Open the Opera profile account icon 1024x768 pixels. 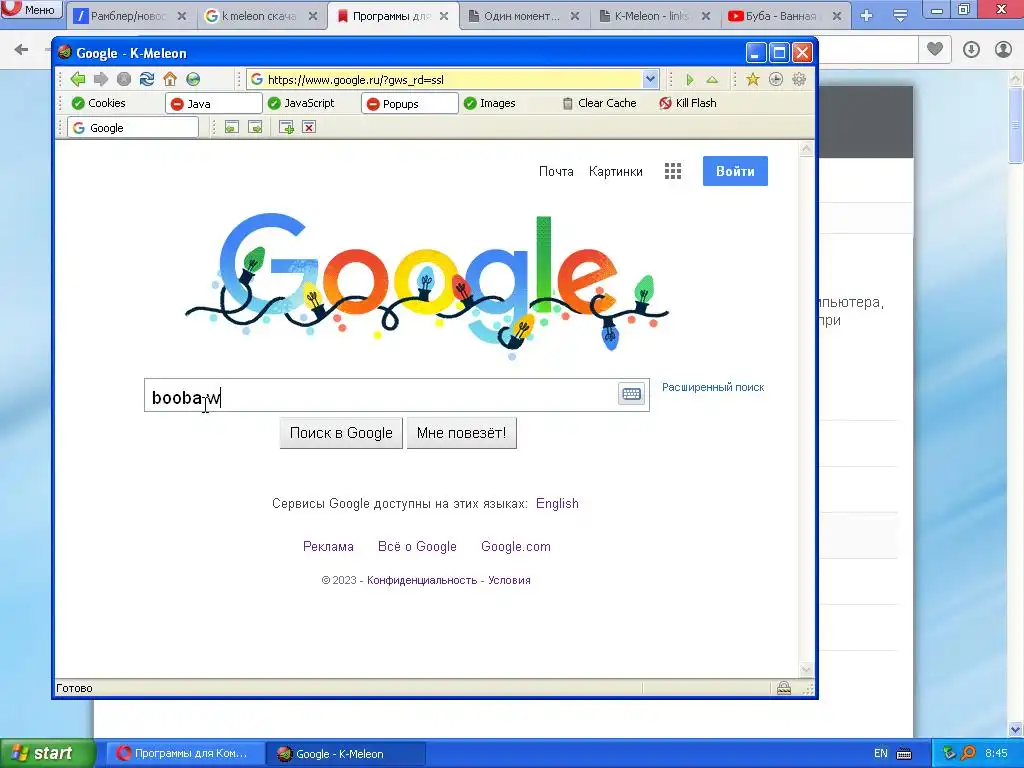pos(1003,49)
